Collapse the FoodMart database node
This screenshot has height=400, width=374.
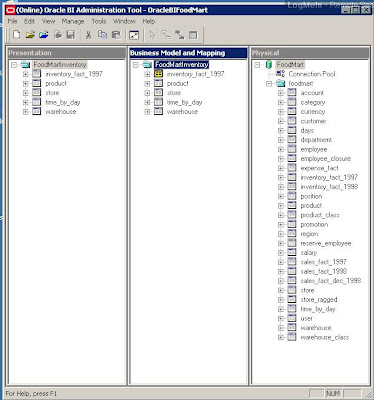257,65
